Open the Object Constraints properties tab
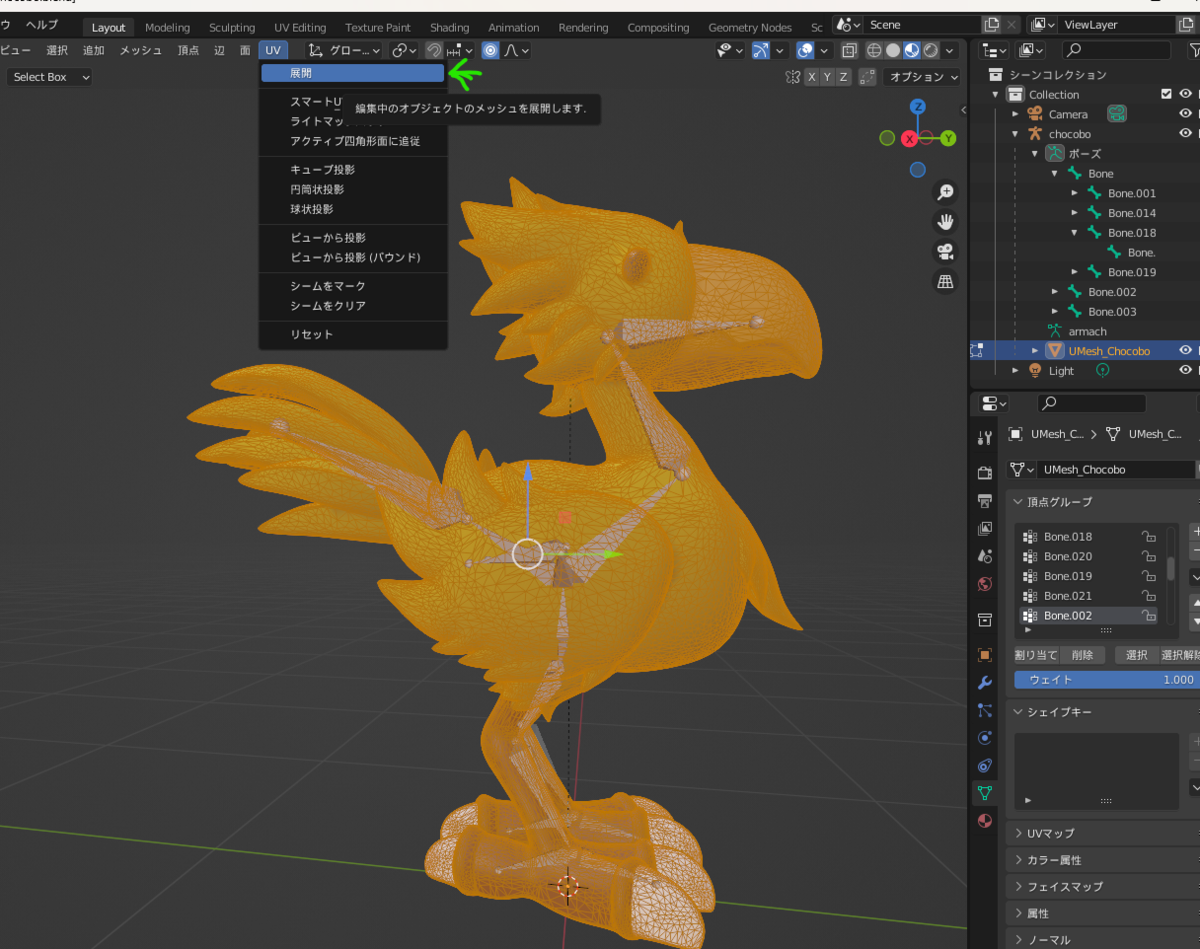 (985, 766)
